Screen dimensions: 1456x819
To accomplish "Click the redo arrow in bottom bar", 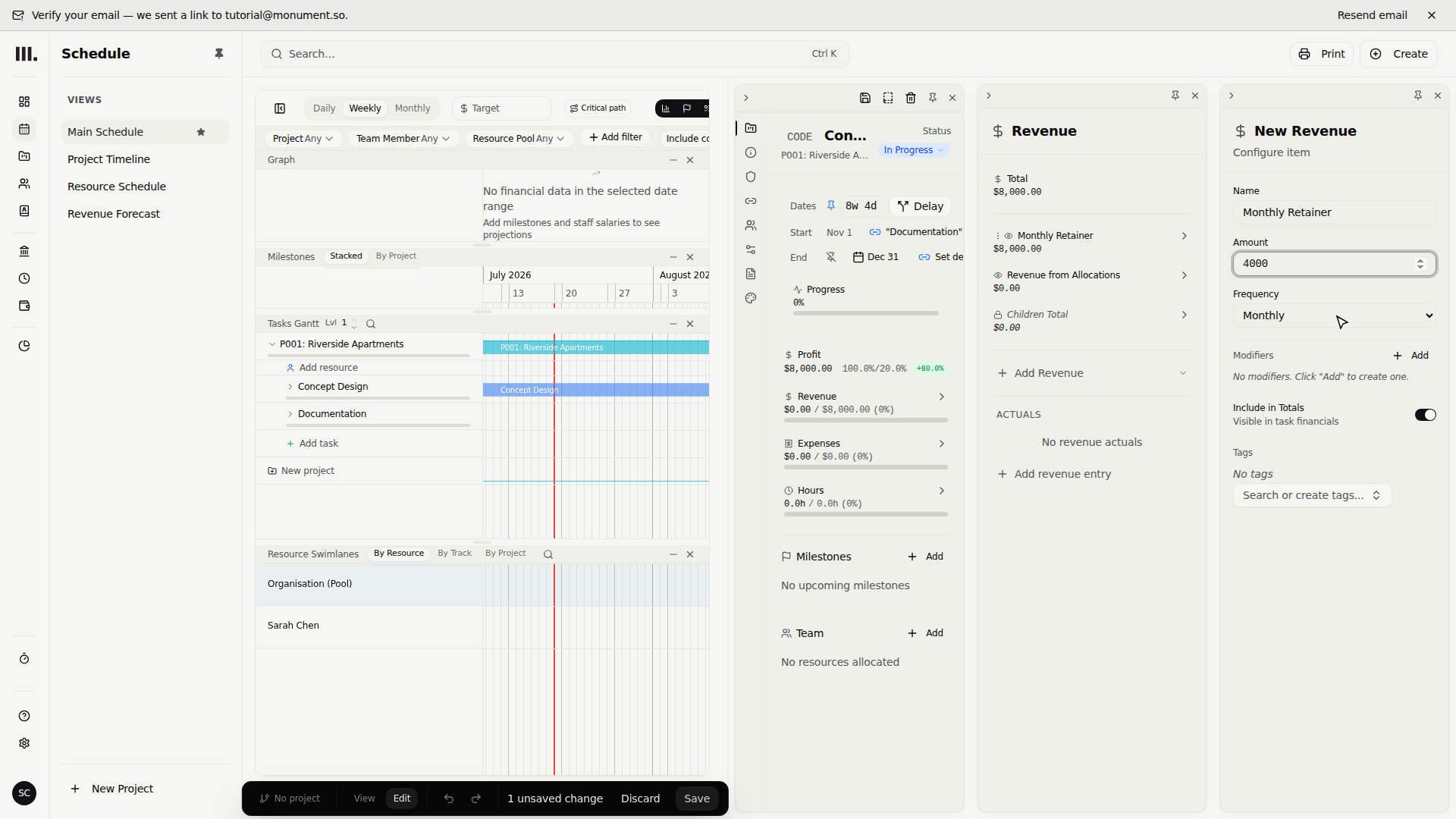I will coord(476,799).
